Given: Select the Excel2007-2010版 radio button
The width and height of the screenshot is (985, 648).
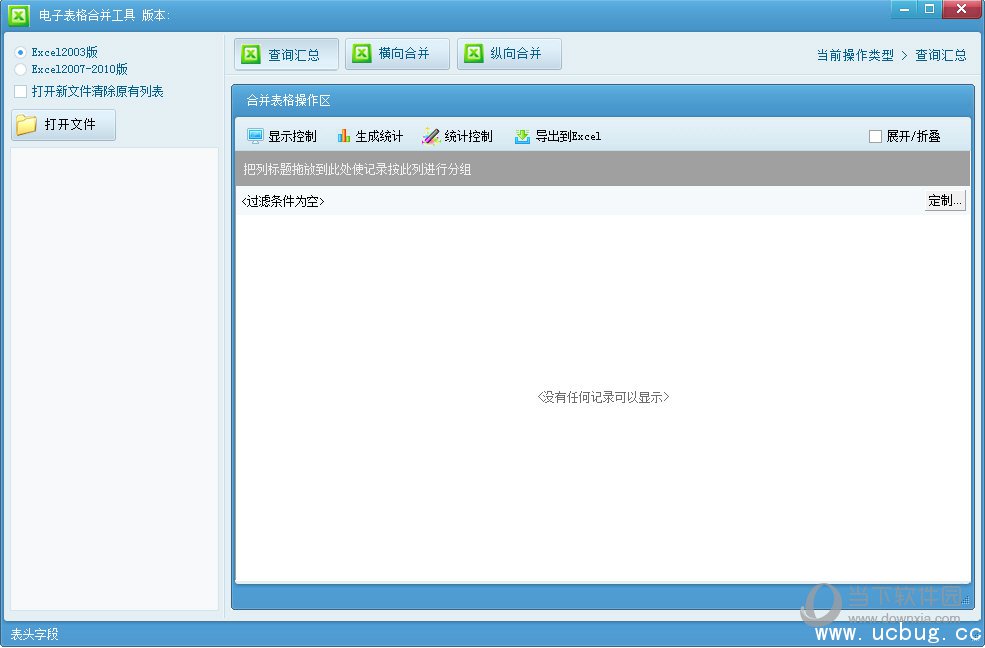Looking at the screenshot, I should pyautogui.click(x=21, y=68).
